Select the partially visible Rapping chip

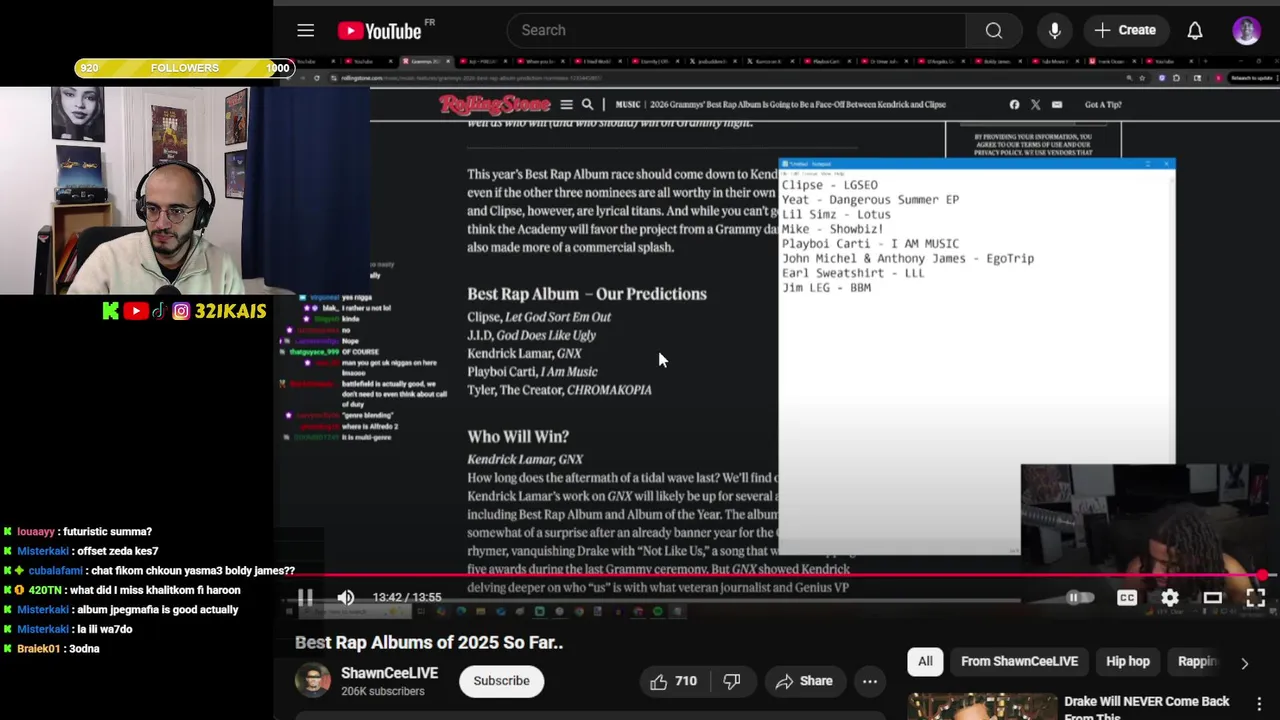[1196, 661]
